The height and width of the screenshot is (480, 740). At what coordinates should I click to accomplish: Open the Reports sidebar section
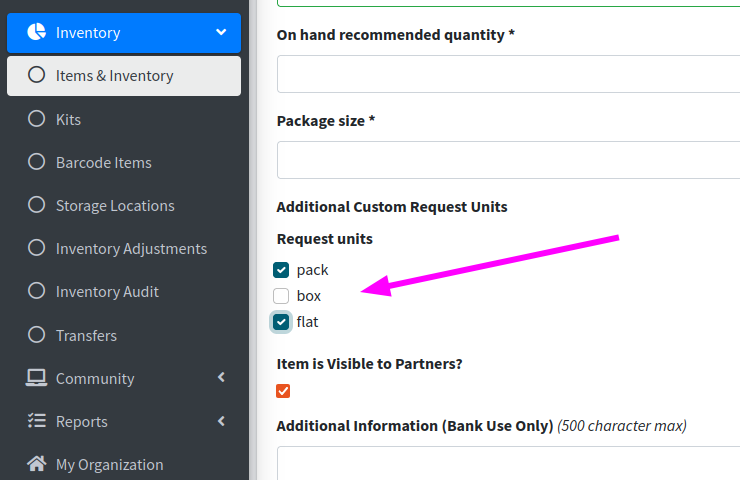[x=124, y=421]
